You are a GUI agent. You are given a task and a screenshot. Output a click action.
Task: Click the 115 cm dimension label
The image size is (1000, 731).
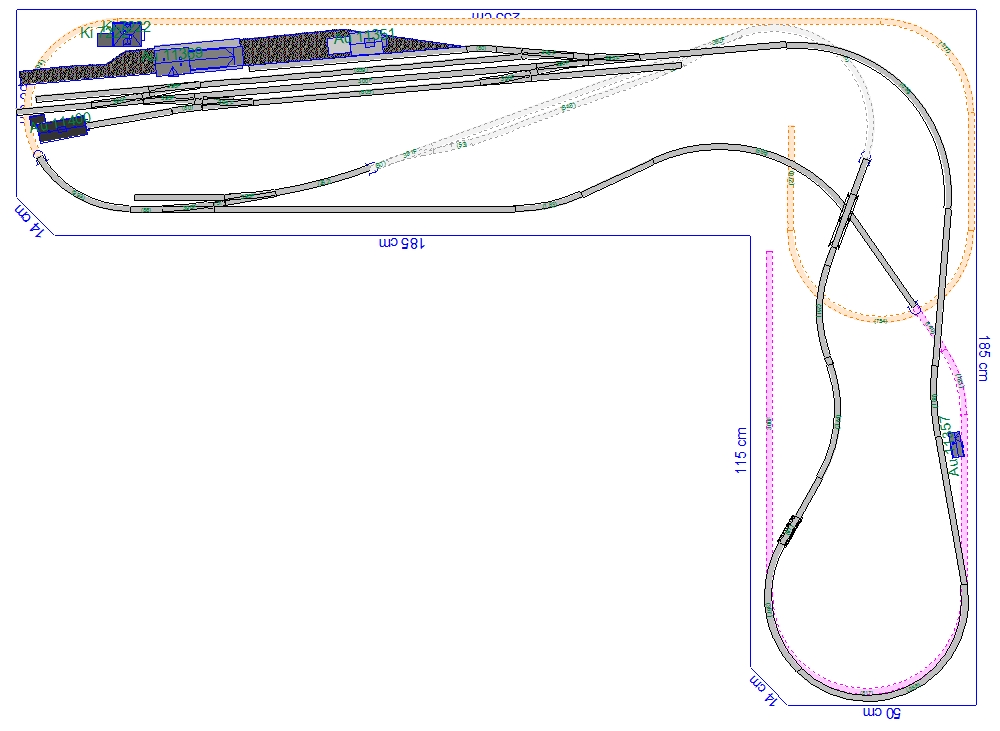point(741,450)
